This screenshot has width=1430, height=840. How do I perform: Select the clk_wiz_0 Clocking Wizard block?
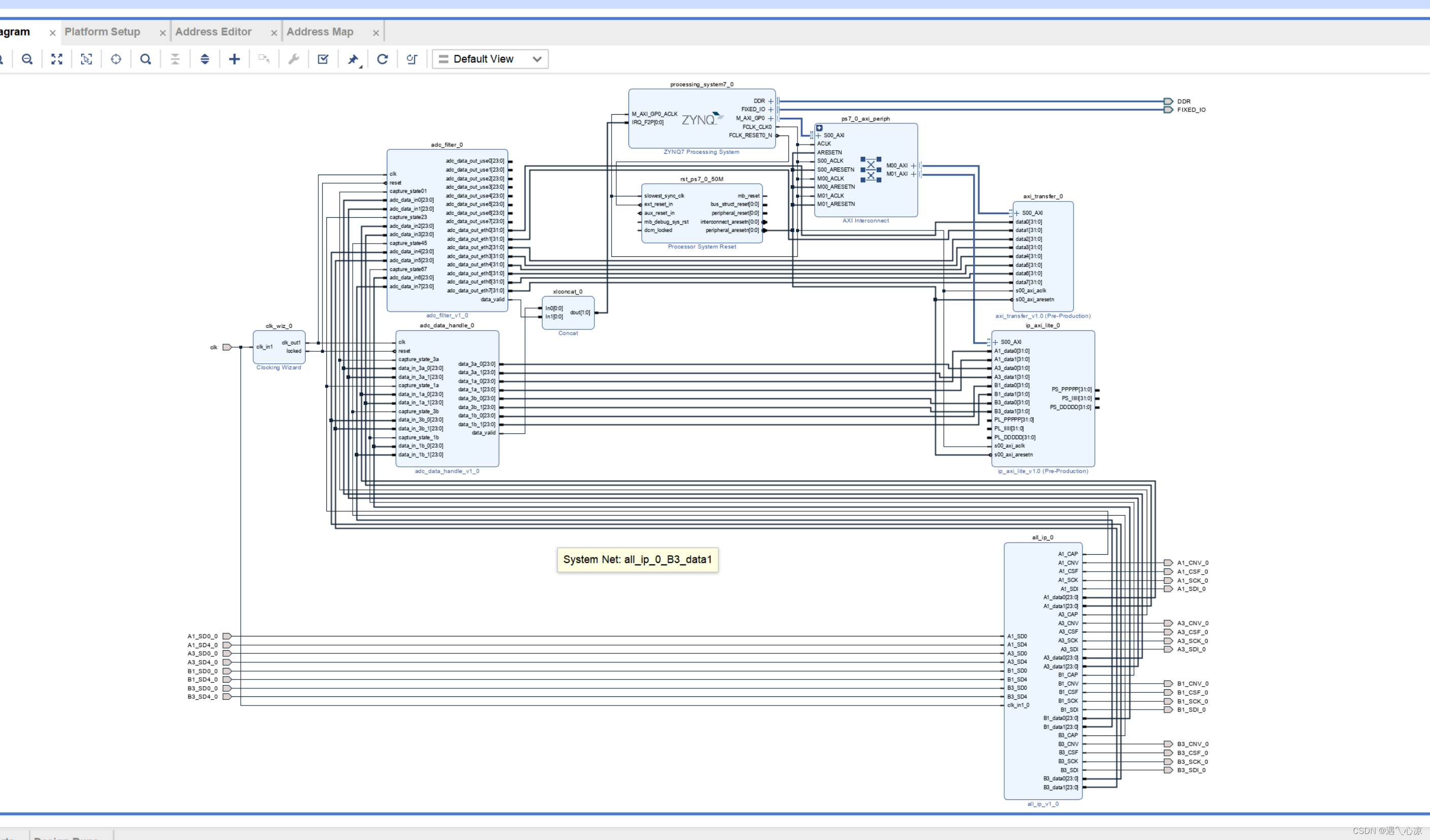(x=279, y=347)
